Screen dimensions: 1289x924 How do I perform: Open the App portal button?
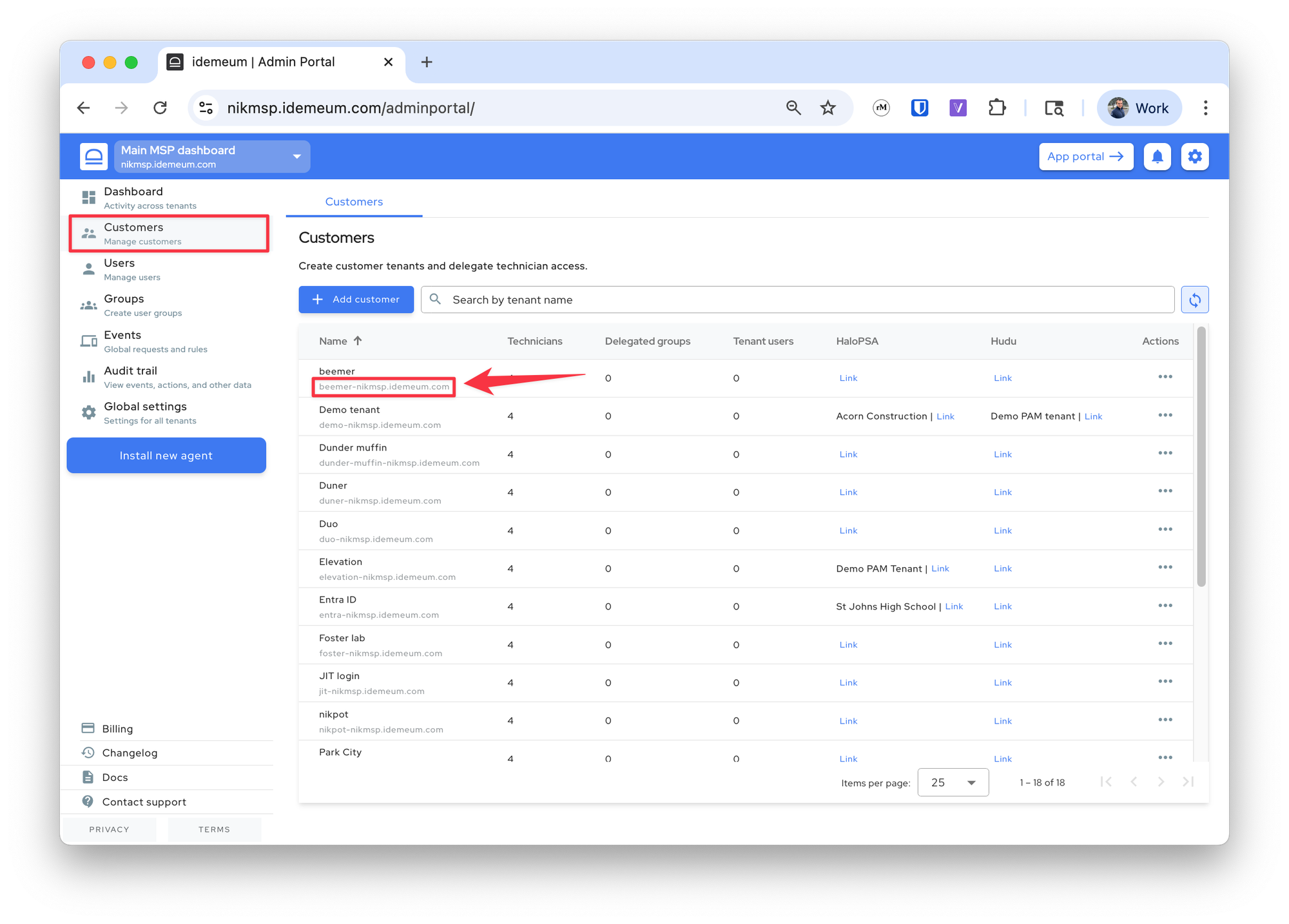(1085, 157)
